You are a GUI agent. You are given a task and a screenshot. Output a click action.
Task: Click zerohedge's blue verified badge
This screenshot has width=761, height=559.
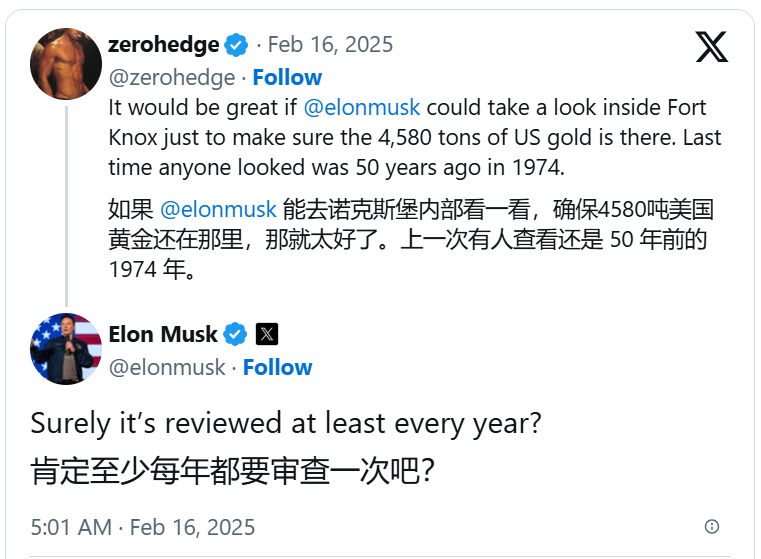pos(236,45)
